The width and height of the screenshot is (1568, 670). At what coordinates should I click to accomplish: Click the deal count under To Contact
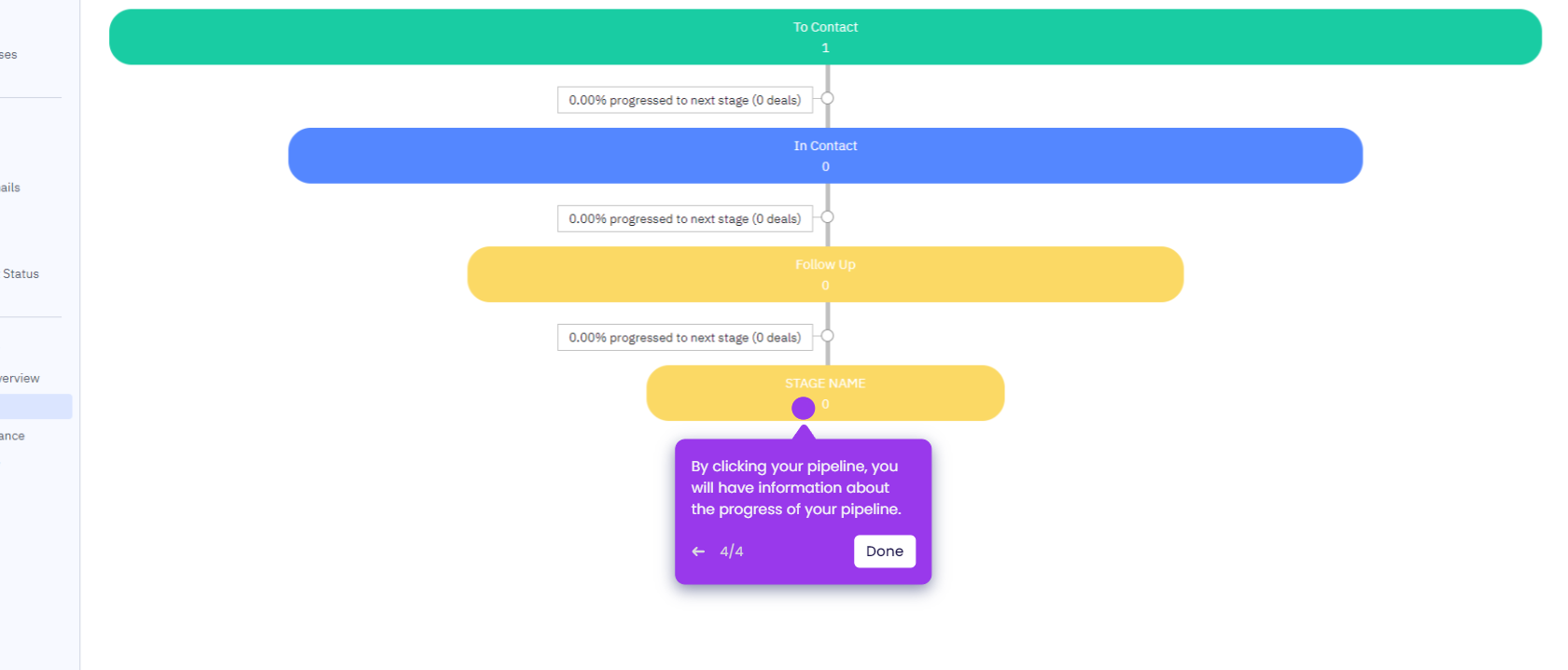pos(825,48)
